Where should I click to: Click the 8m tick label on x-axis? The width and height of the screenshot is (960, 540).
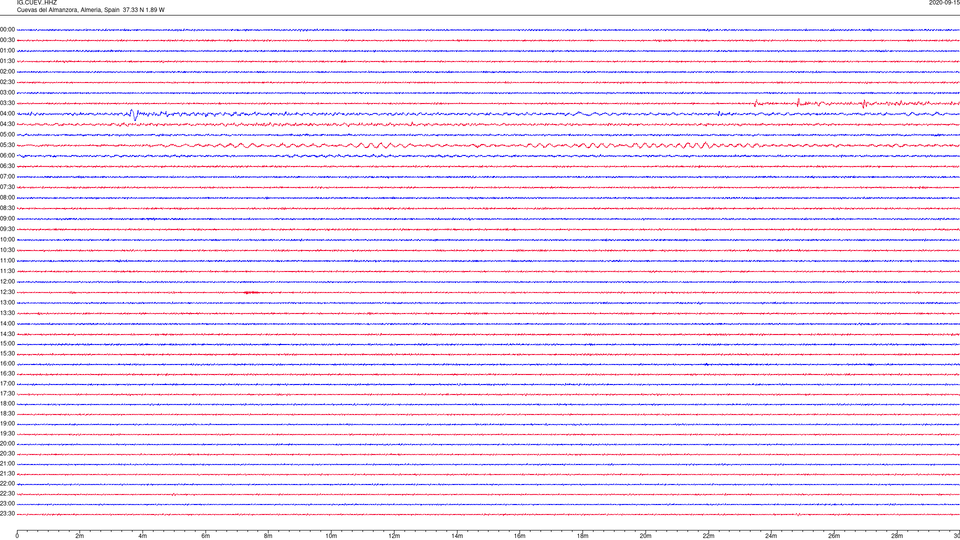point(268,536)
